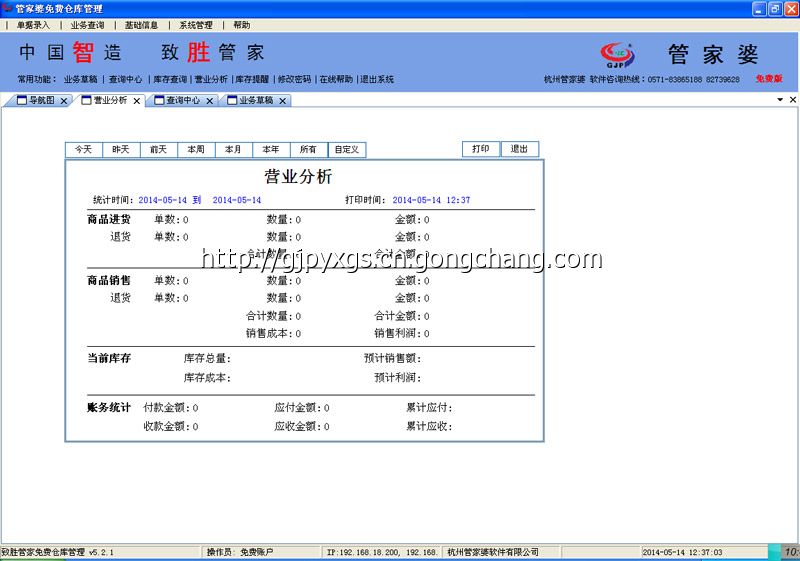This screenshot has width=800, height=561.
Task: Close the 导航图 tab
Action: click(x=64, y=101)
